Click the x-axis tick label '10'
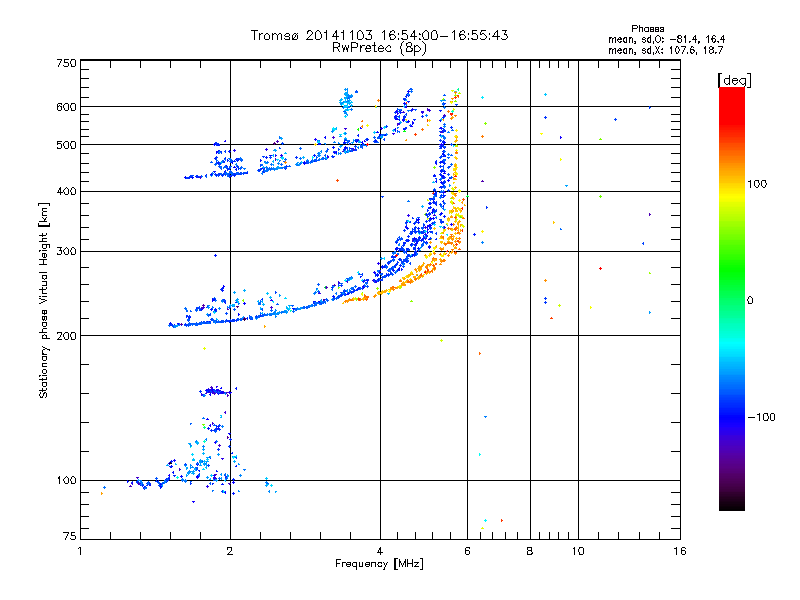The width and height of the screenshot is (800, 600). coord(578,551)
